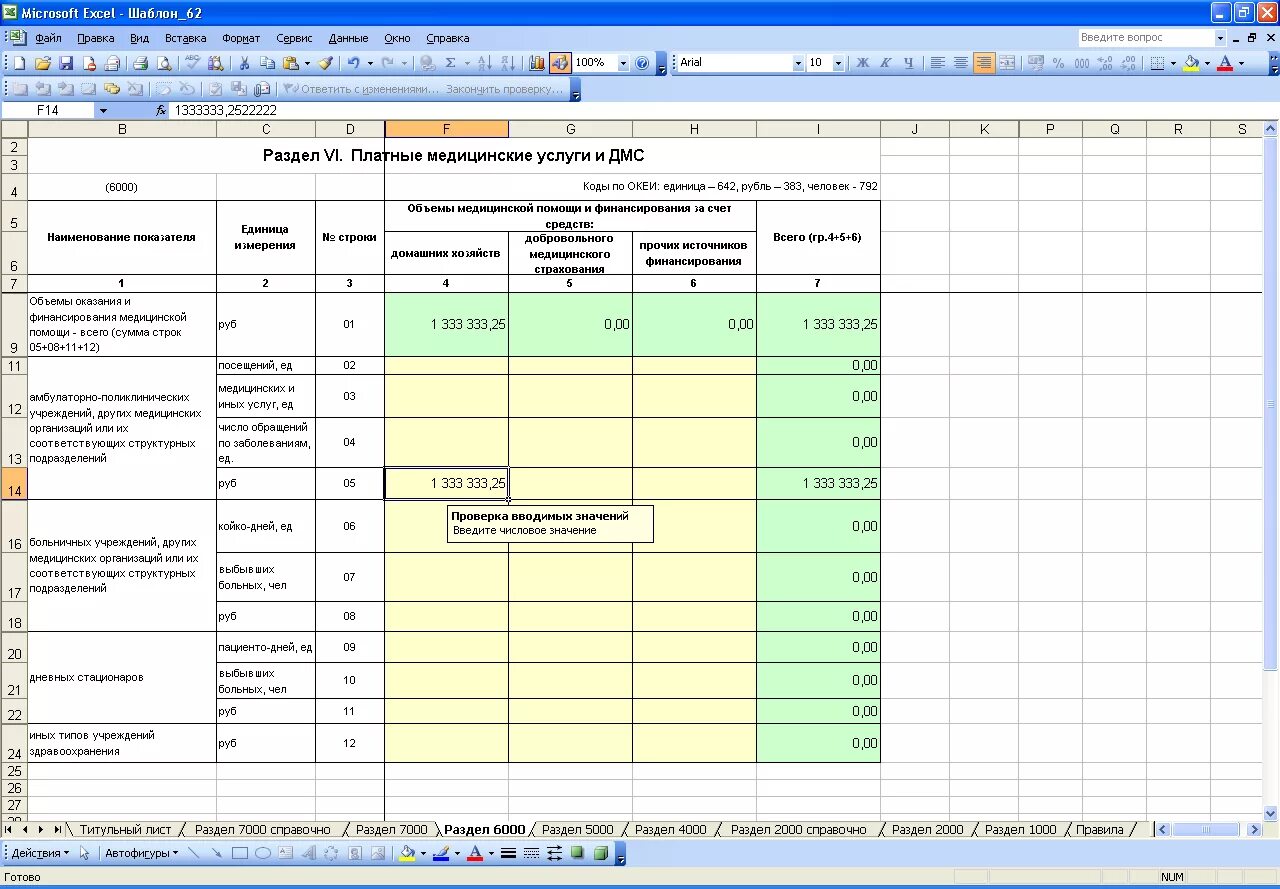Expand the Name Box dropdown arrow
Screen dimensions: 1280x889
(103, 111)
